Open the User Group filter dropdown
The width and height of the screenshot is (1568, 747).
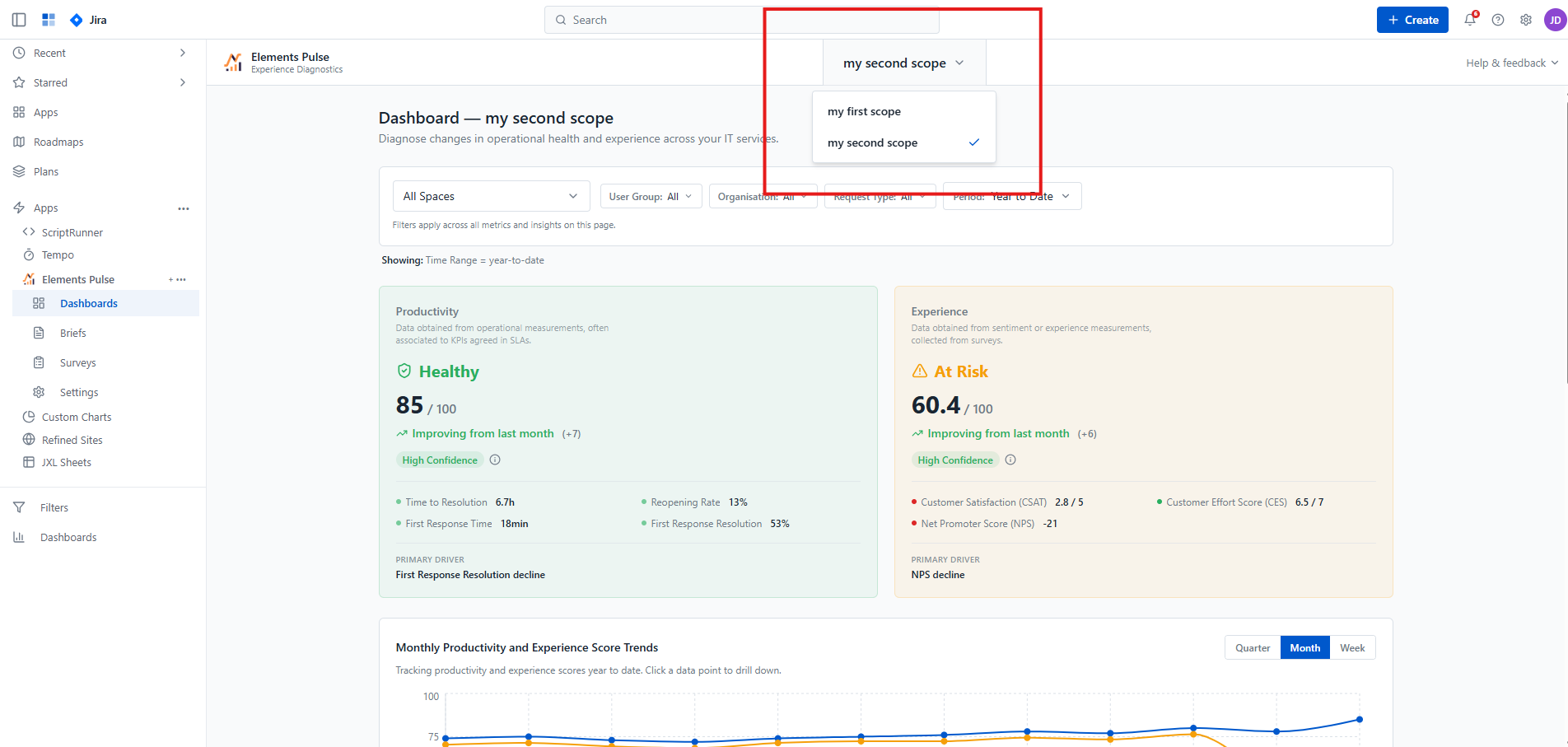[x=651, y=197]
